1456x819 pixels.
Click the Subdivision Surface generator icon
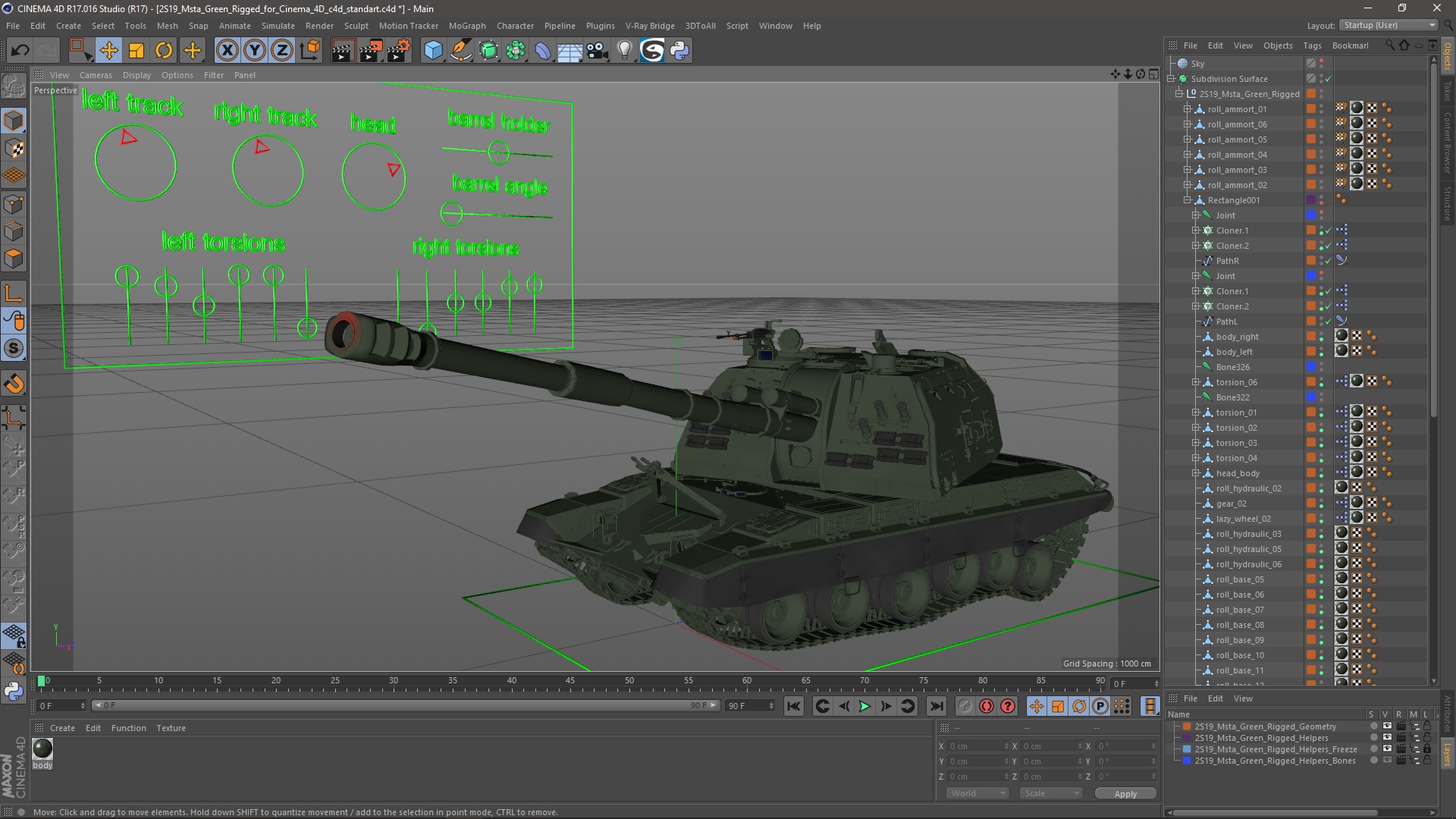(x=488, y=51)
